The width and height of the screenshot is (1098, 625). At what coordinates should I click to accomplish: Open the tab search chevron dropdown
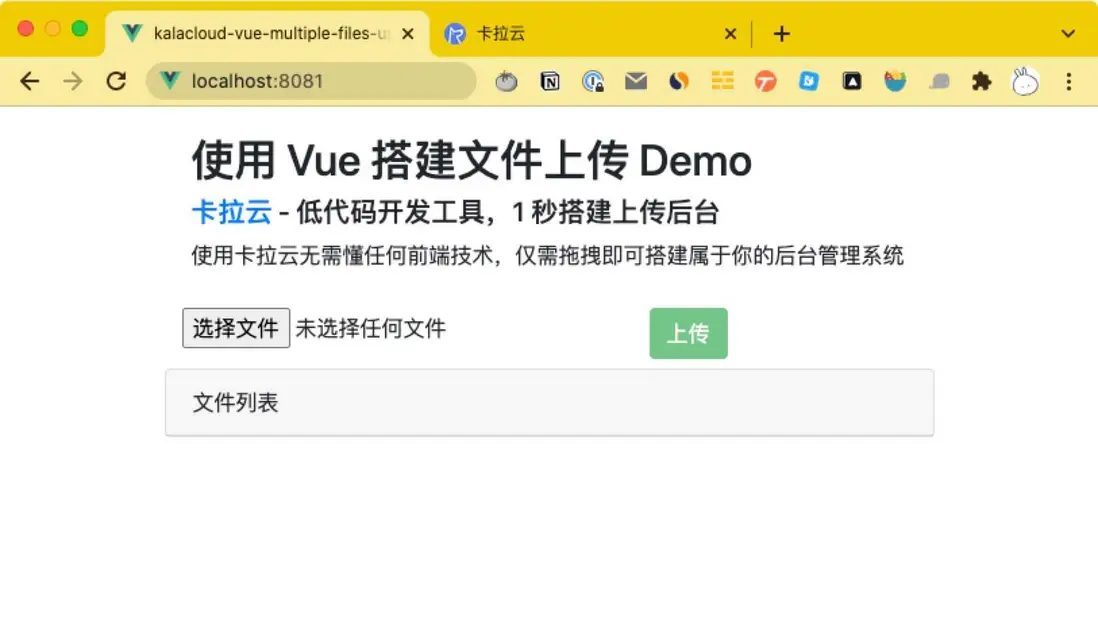[1068, 33]
